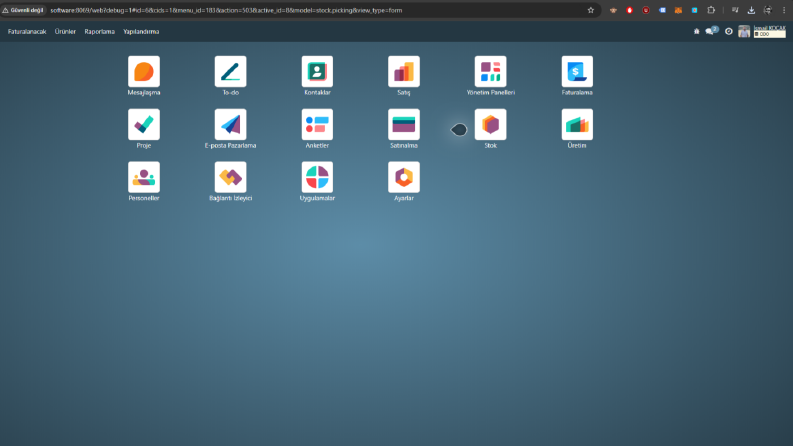Open the Chrome three-dot menu
The image size is (793, 446).
pos(784,10)
